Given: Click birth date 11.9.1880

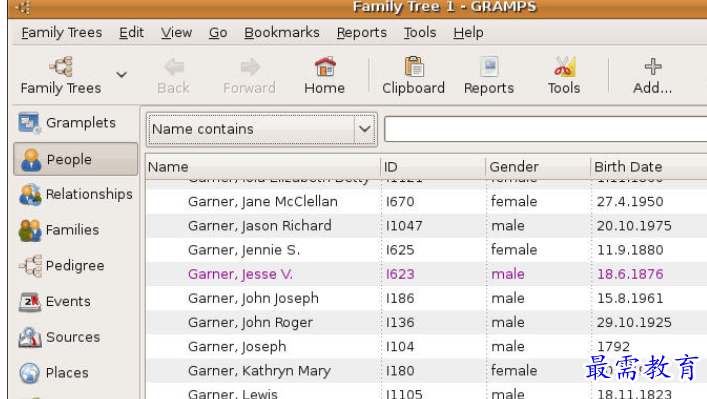Looking at the screenshot, I should (630, 250).
